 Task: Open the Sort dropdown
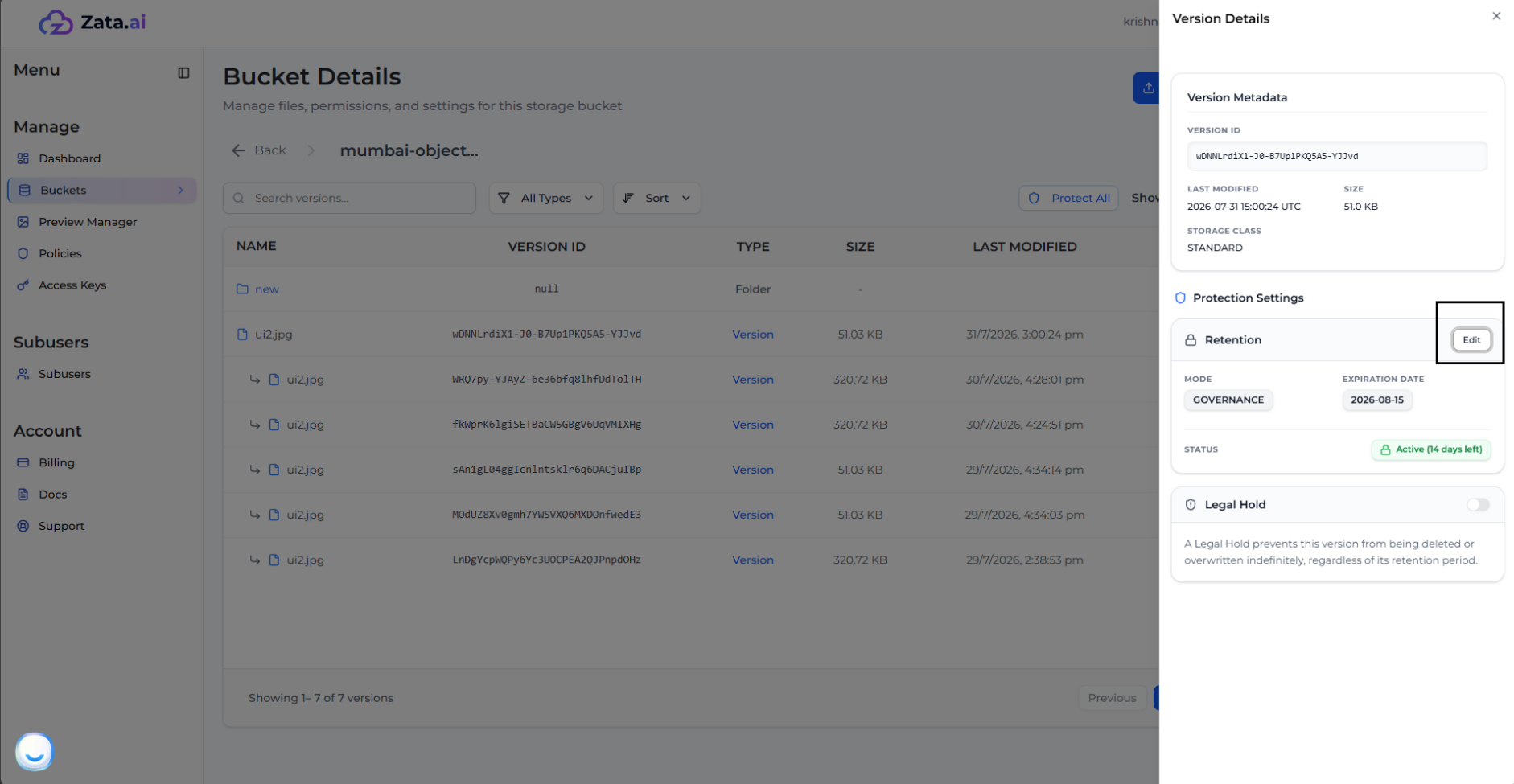coord(656,198)
